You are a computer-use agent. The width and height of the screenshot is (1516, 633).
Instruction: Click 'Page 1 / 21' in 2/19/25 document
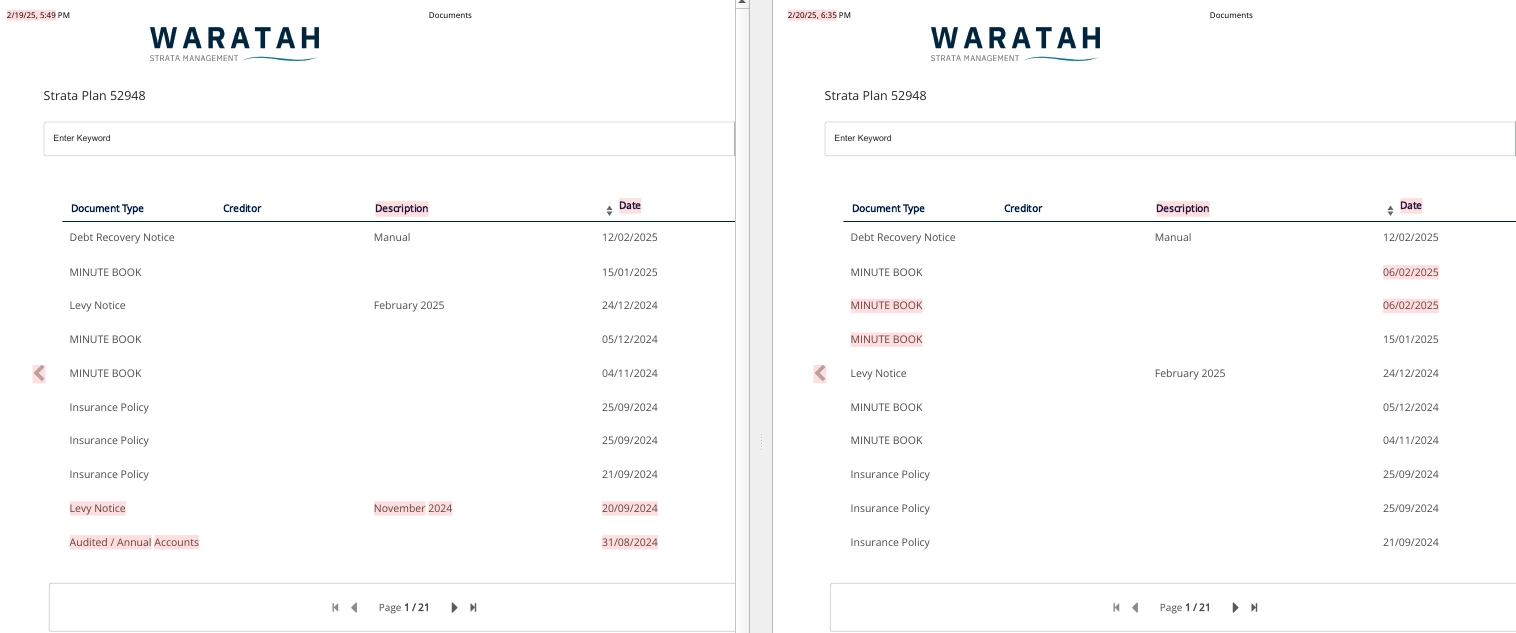[404, 607]
